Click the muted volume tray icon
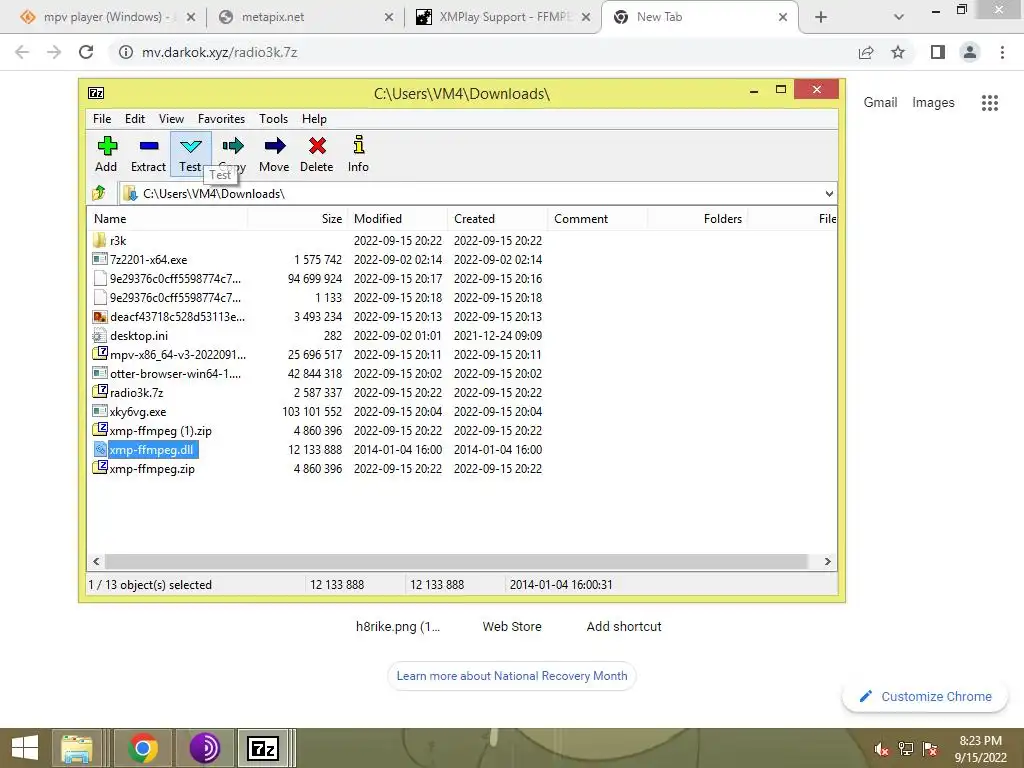1024x768 pixels. point(882,749)
